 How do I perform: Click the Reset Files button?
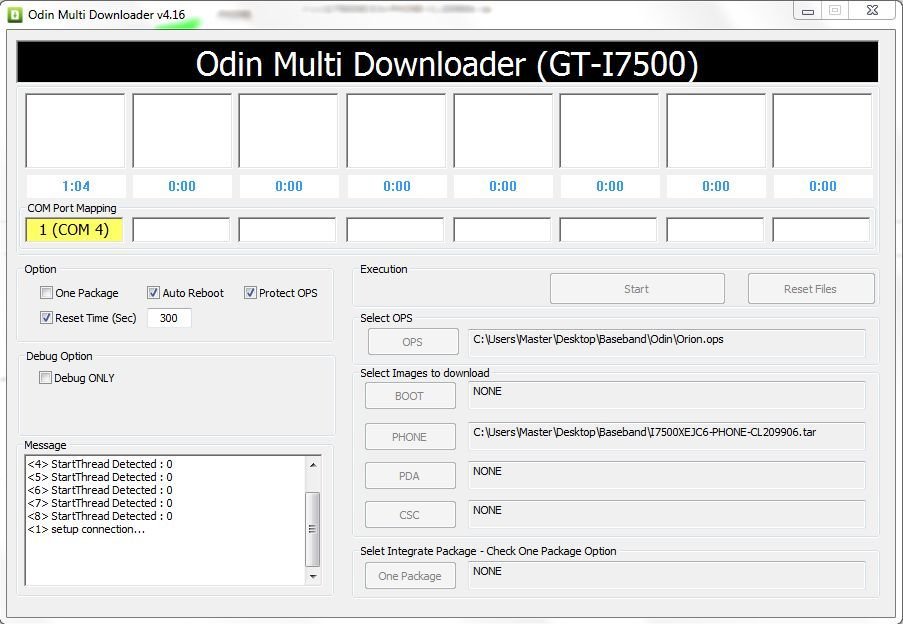(811, 289)
